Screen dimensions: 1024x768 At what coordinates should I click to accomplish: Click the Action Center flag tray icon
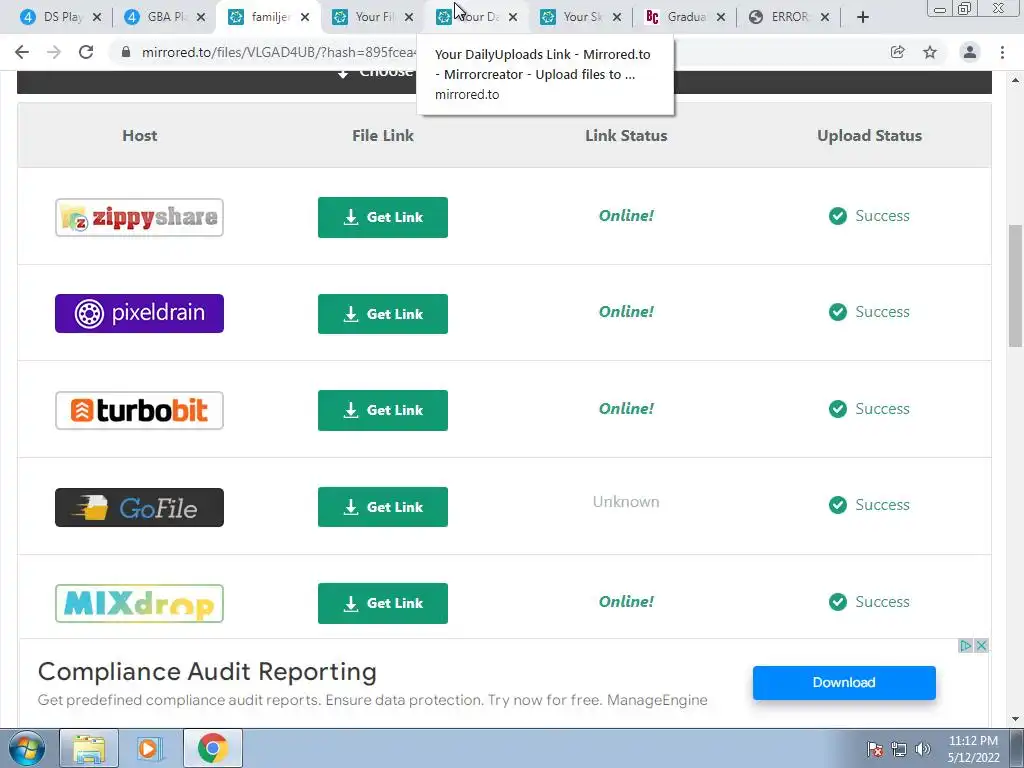(875, 749)
